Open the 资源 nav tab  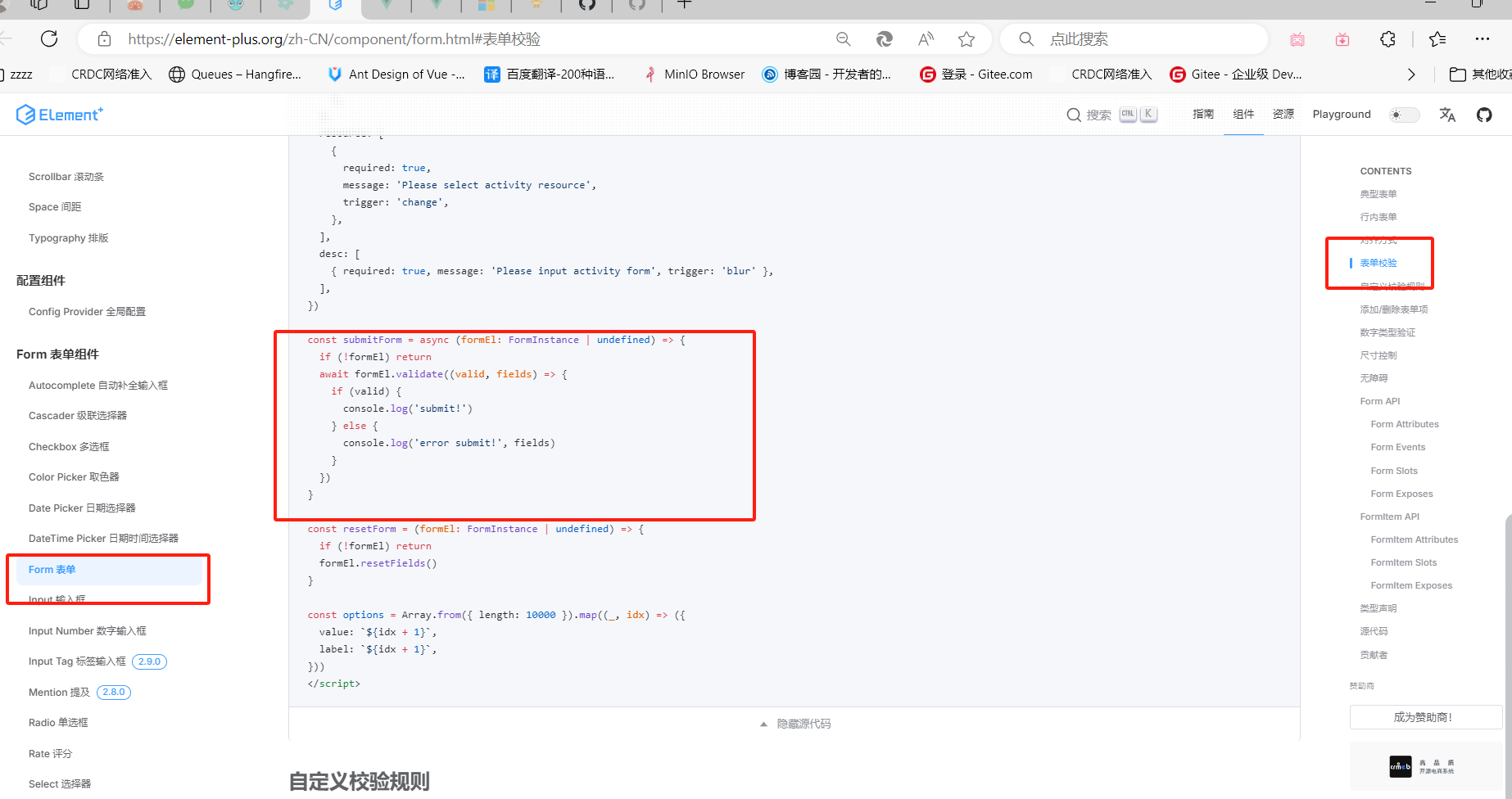click(x=1283, y=115)
